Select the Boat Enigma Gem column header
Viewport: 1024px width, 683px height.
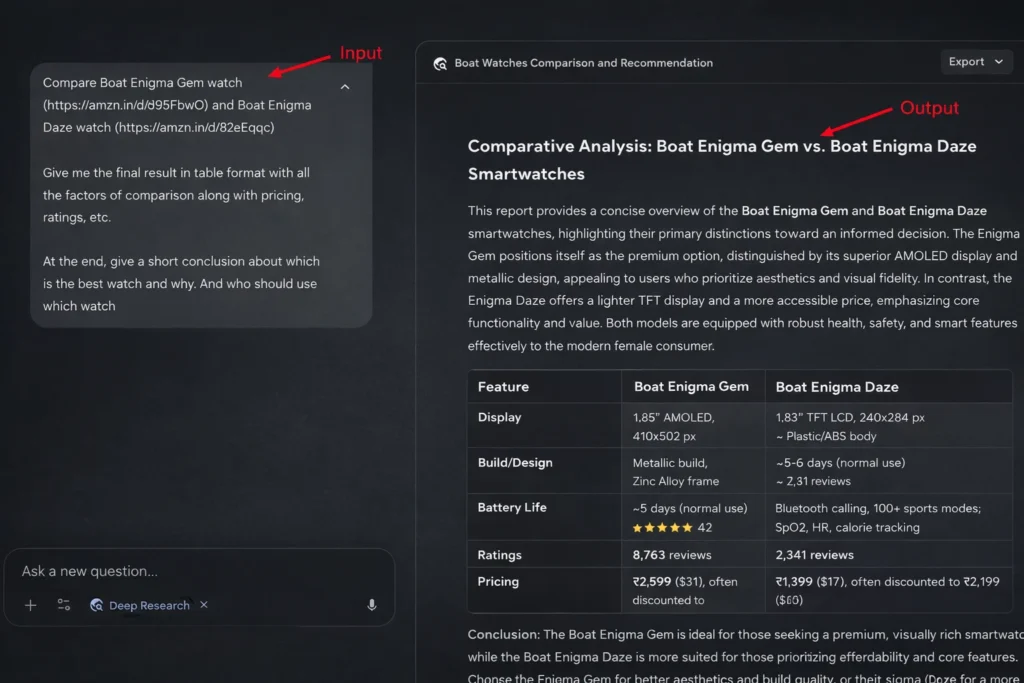tap(691, 387)
